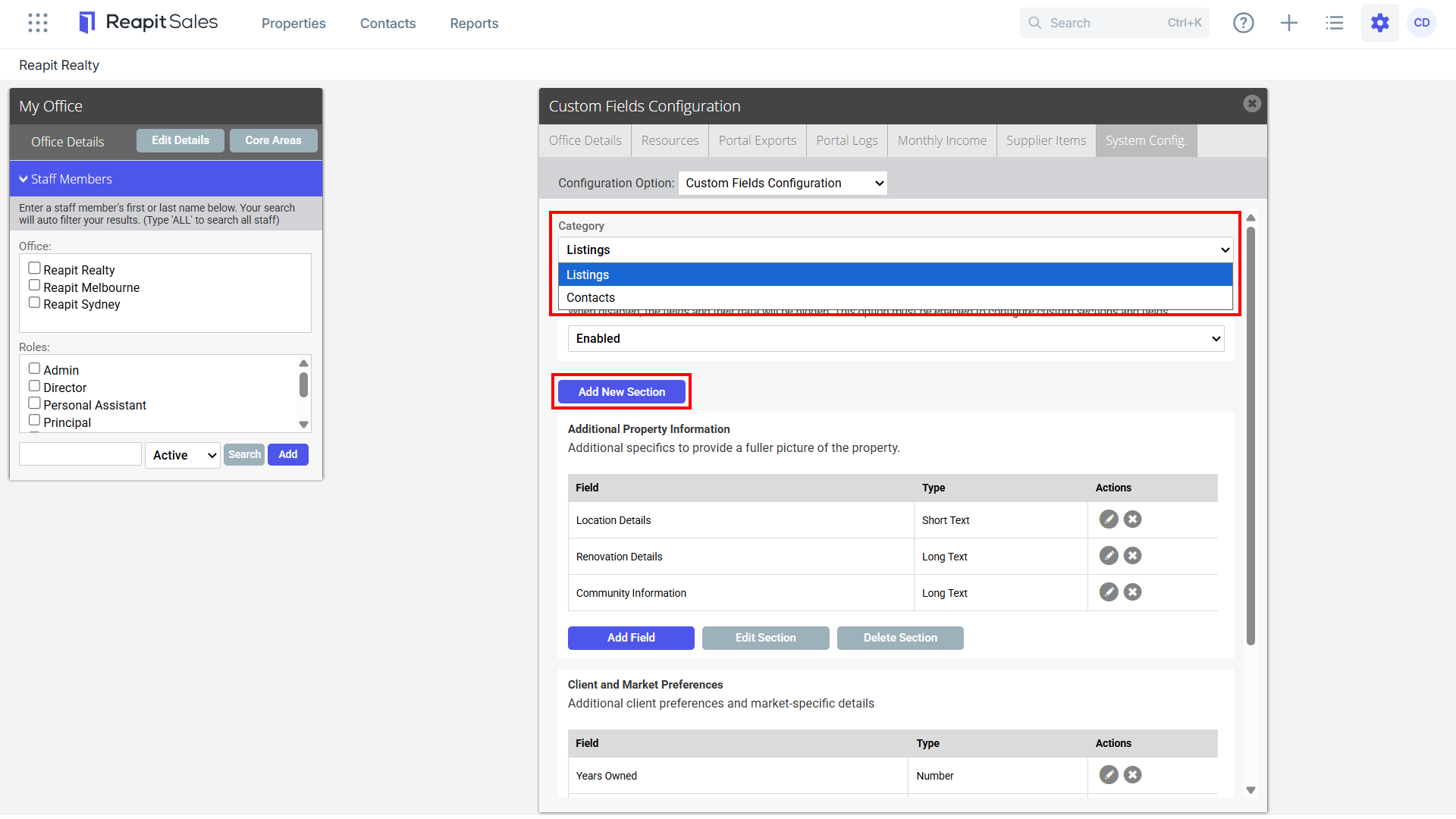
Task: Click the Core Areas button
Action: 273,140
